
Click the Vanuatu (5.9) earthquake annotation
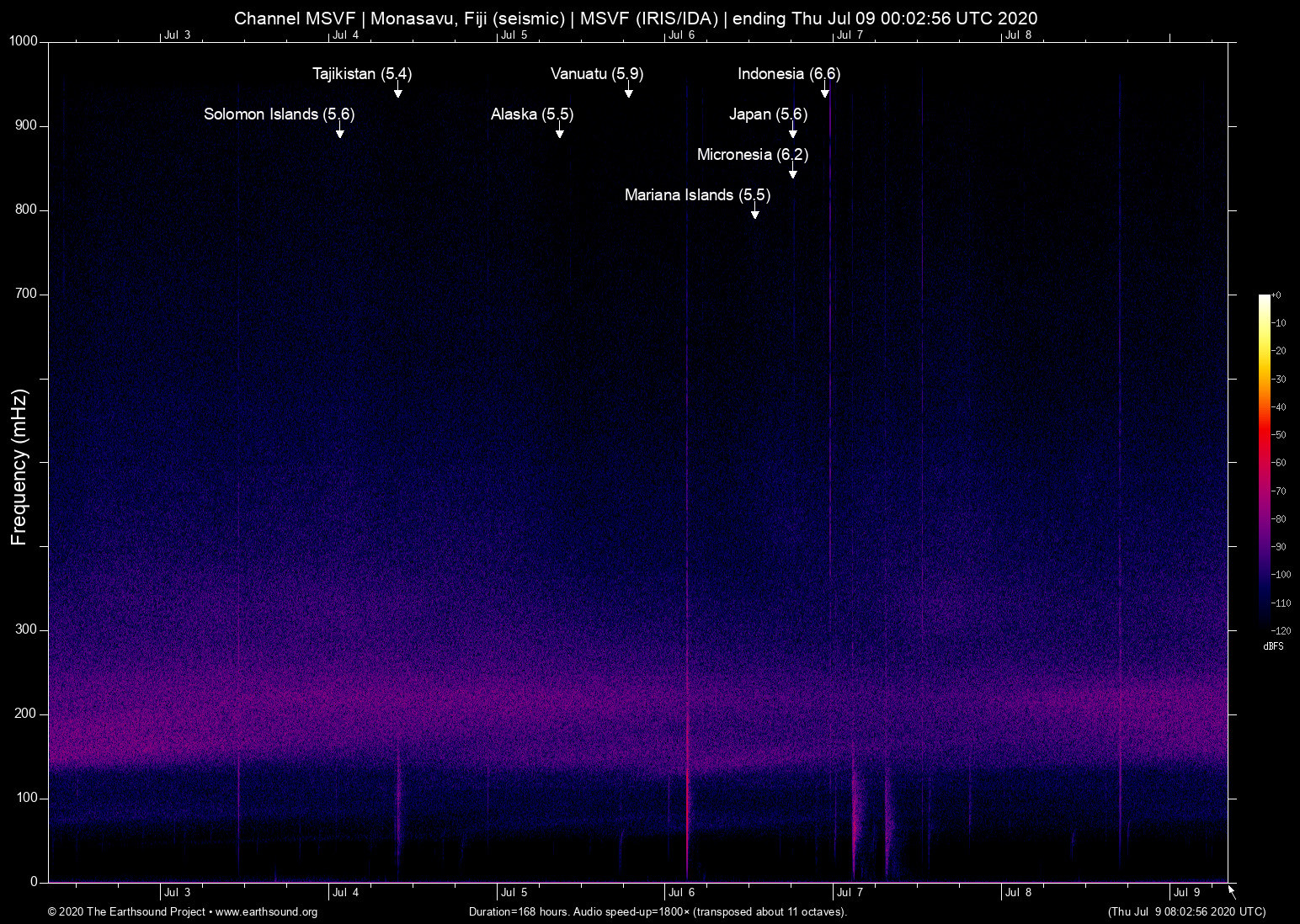[627, 93]
